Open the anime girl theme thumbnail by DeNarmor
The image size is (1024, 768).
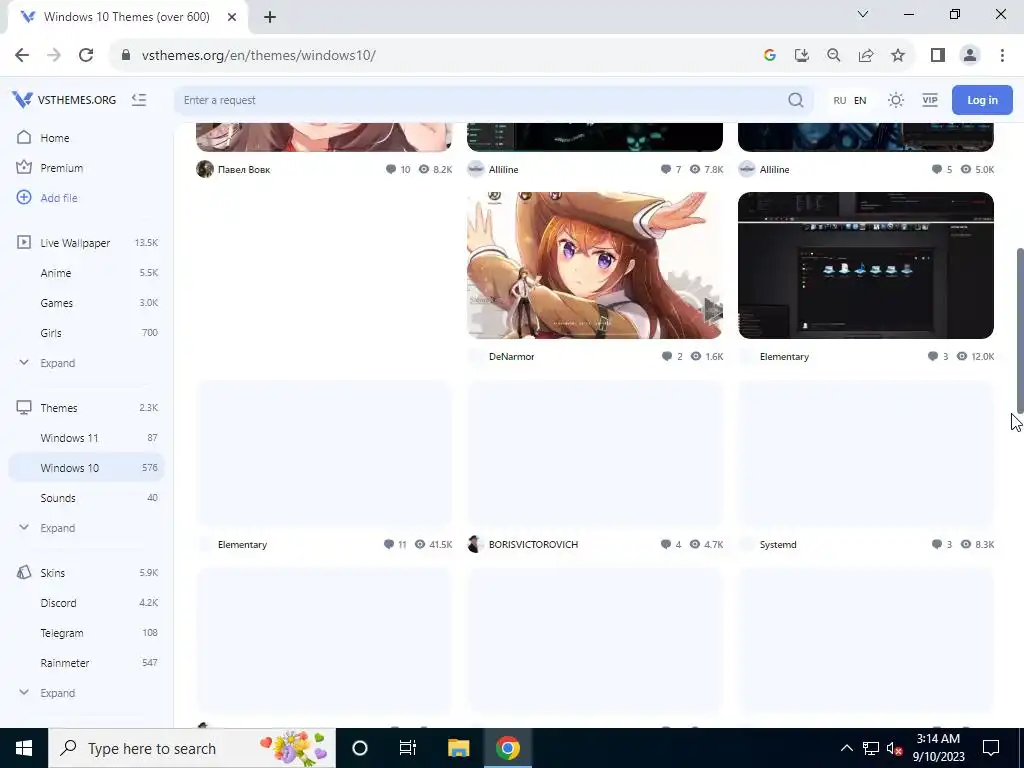595,265
